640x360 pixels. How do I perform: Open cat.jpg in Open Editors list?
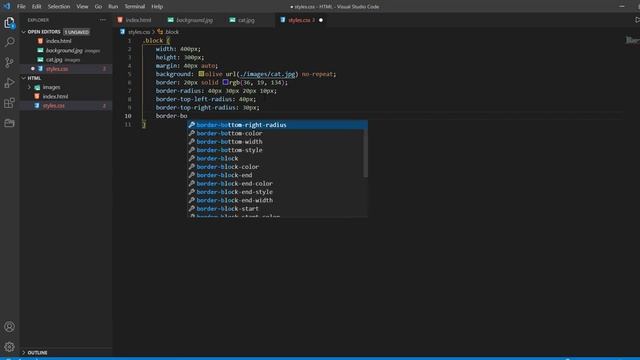tap(54, 60)
